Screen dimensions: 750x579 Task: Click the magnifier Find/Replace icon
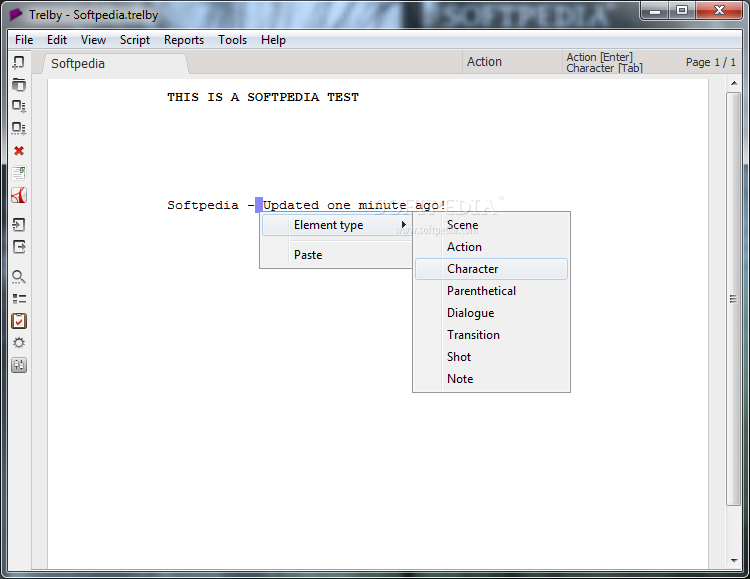[x=19, y=277]
